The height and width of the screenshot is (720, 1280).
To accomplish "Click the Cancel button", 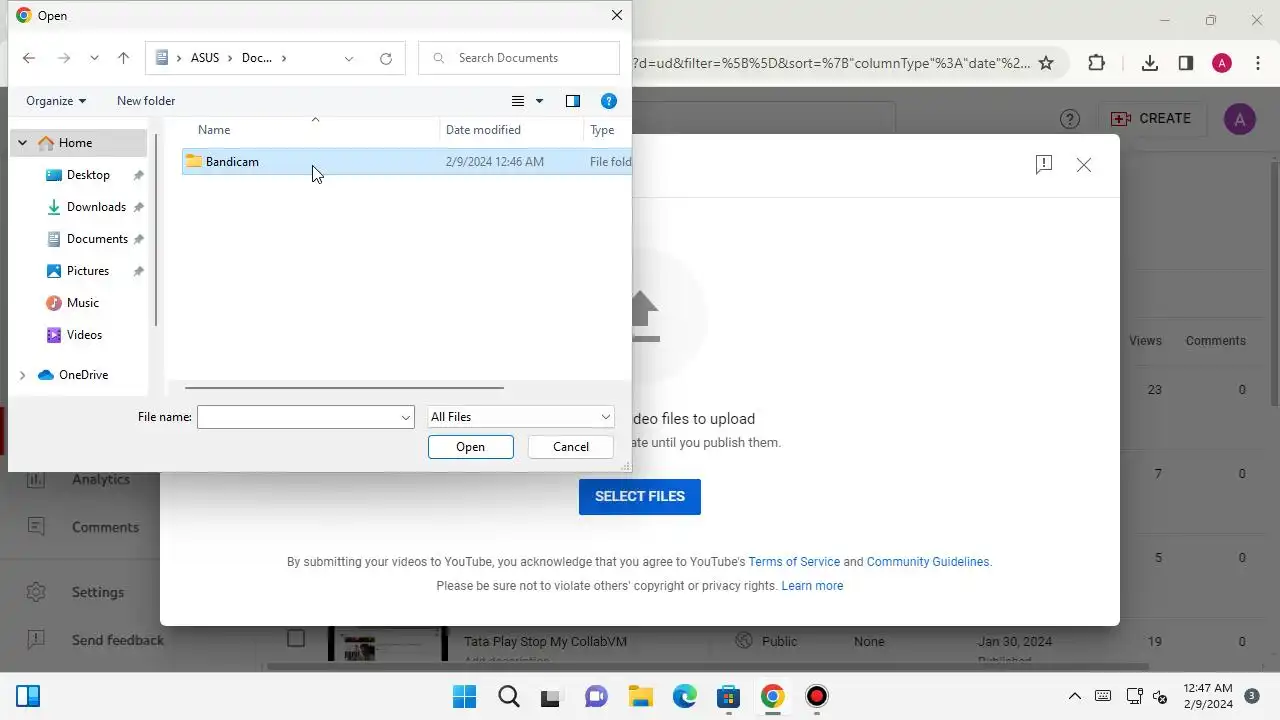I will [571, 447].
